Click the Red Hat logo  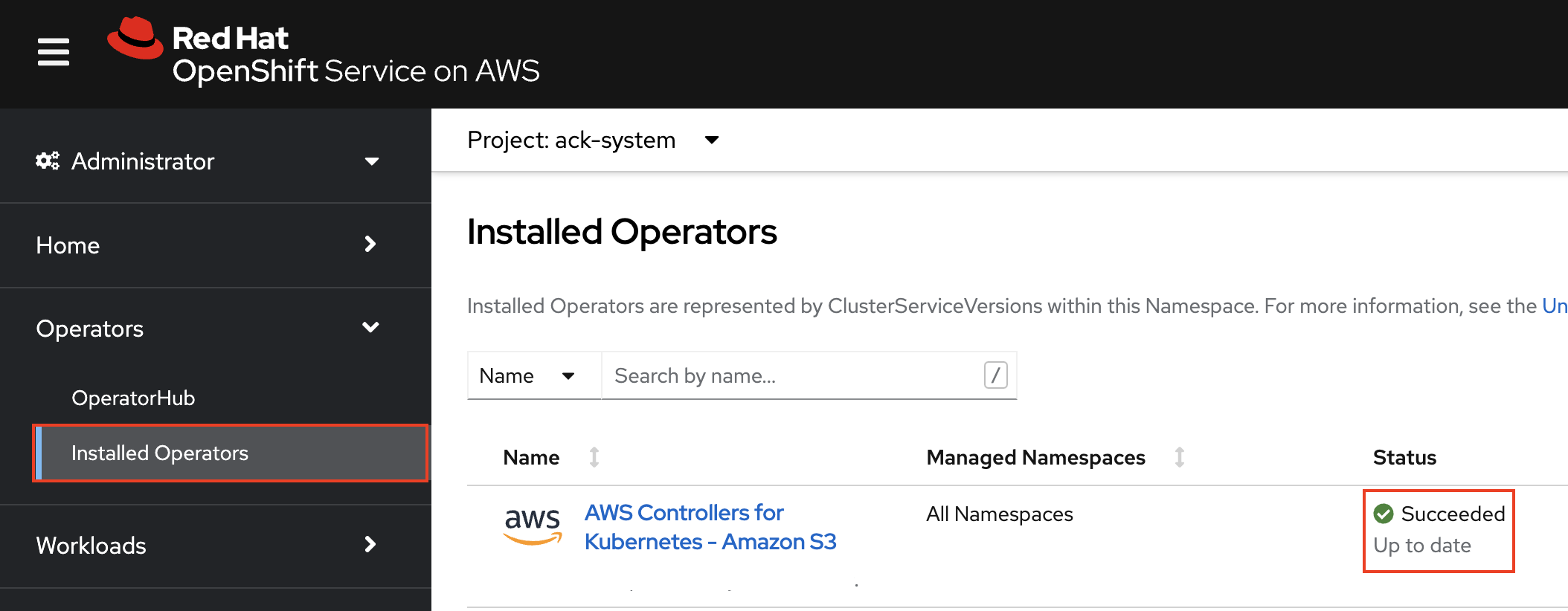[135, 39]
